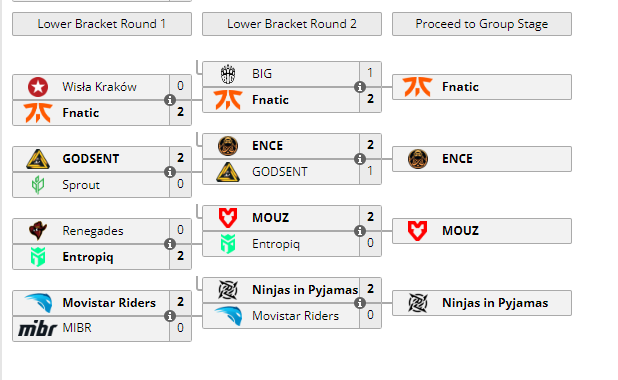The width and height of the screenshot is (618, 380).
Task: Select the Lower Bracket Round 1 header
Action: pos(102,24)
